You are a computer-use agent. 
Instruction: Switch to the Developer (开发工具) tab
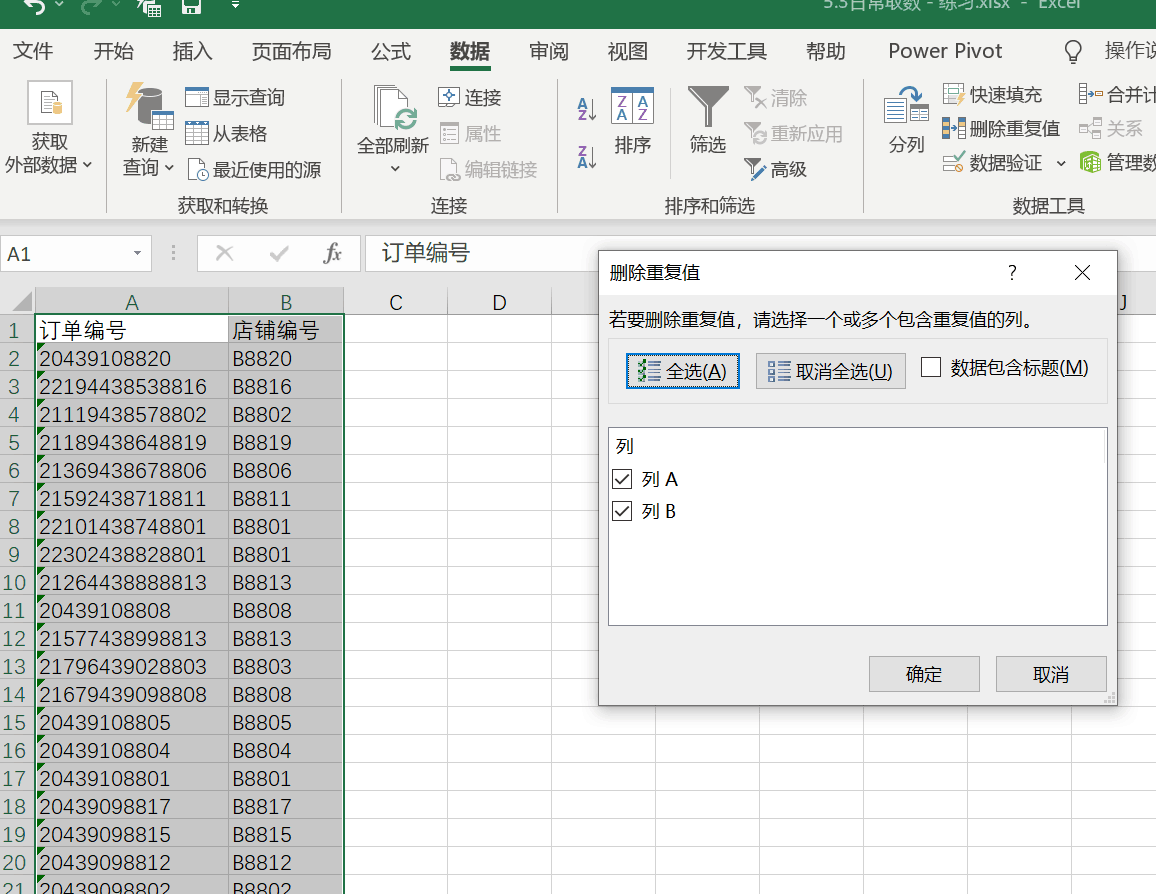coord(727,51)
